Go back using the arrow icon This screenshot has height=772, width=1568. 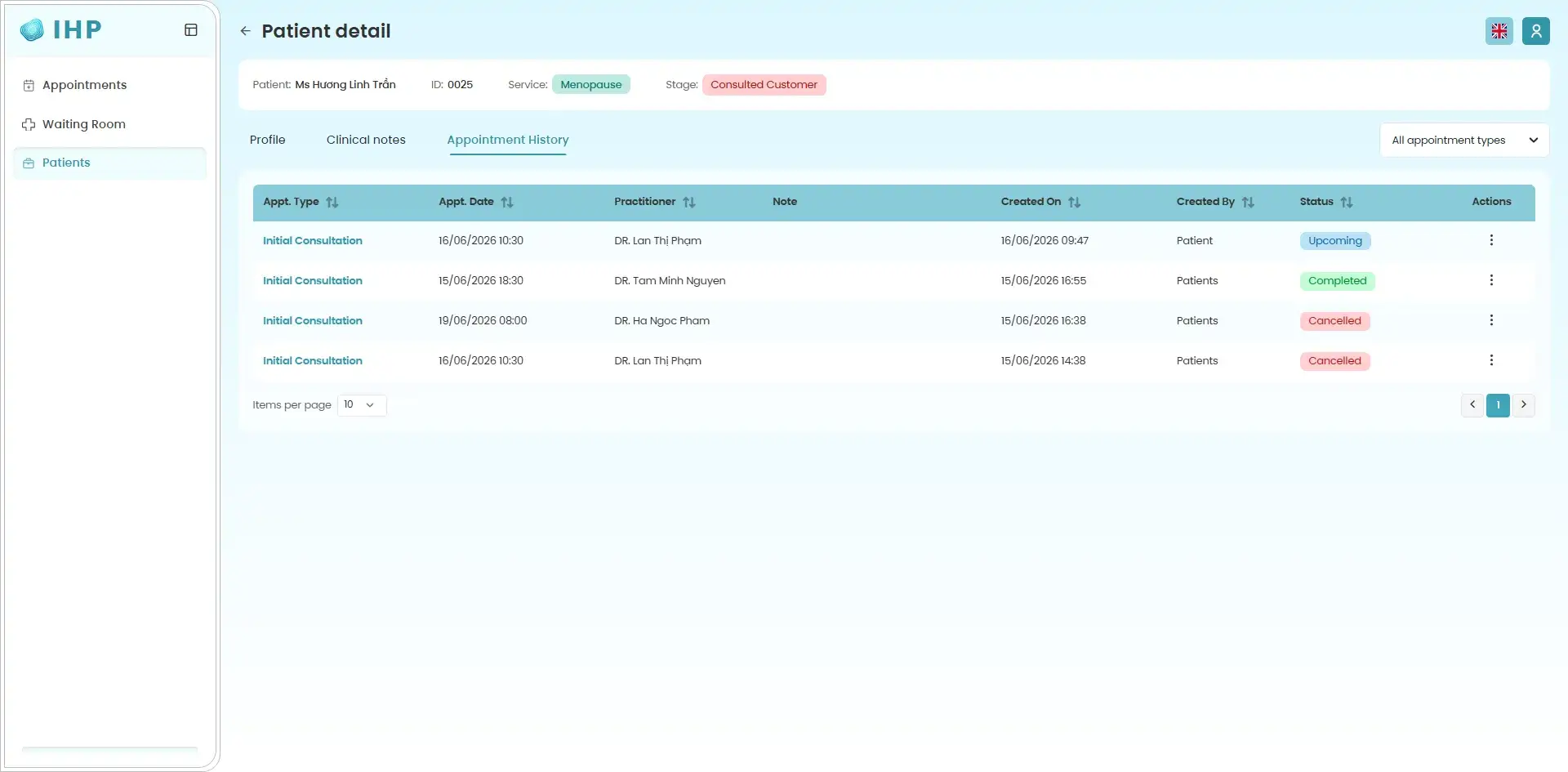click(x=245, y=31)
